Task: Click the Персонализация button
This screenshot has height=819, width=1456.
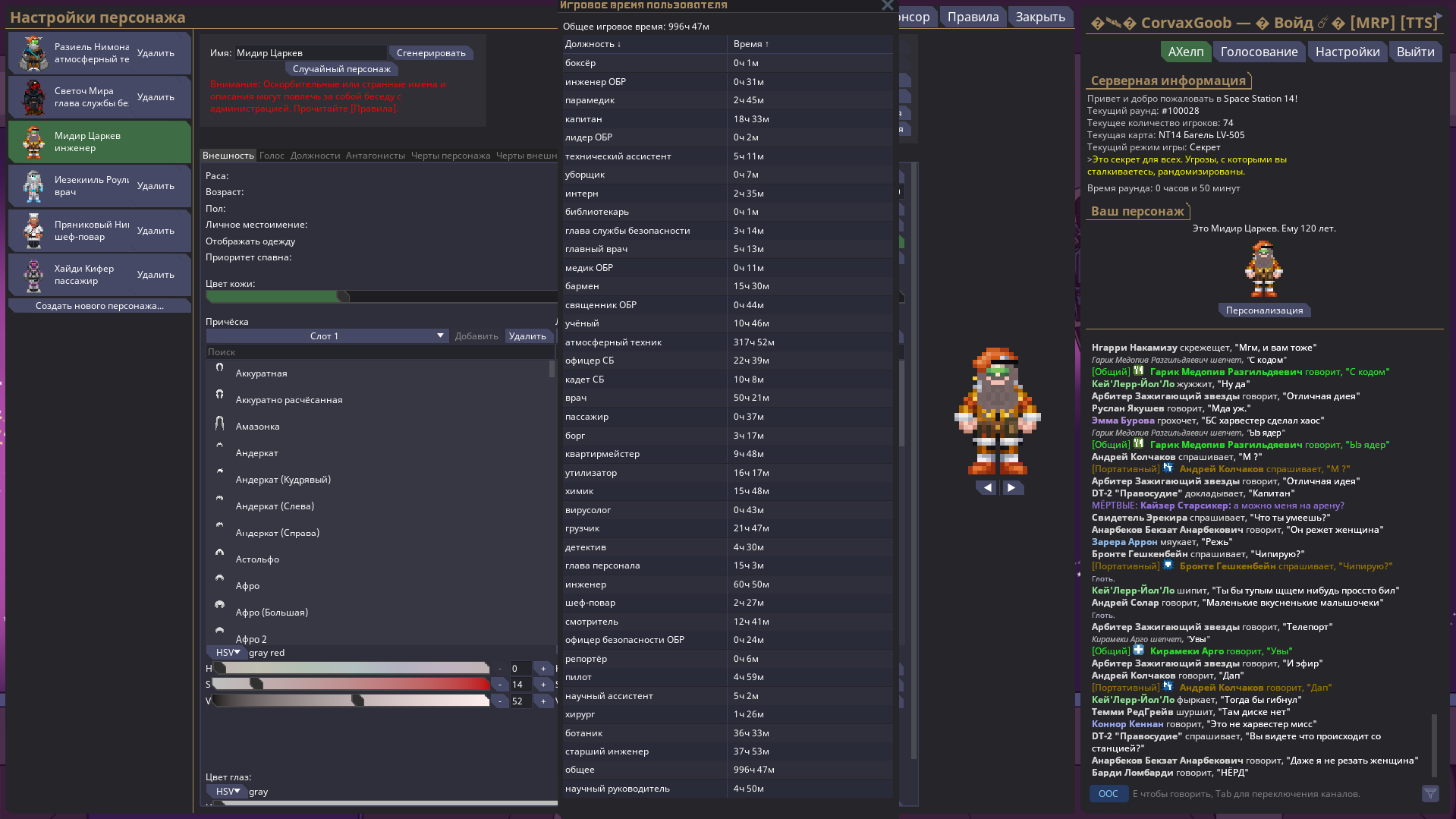Action: (1264, 310)
